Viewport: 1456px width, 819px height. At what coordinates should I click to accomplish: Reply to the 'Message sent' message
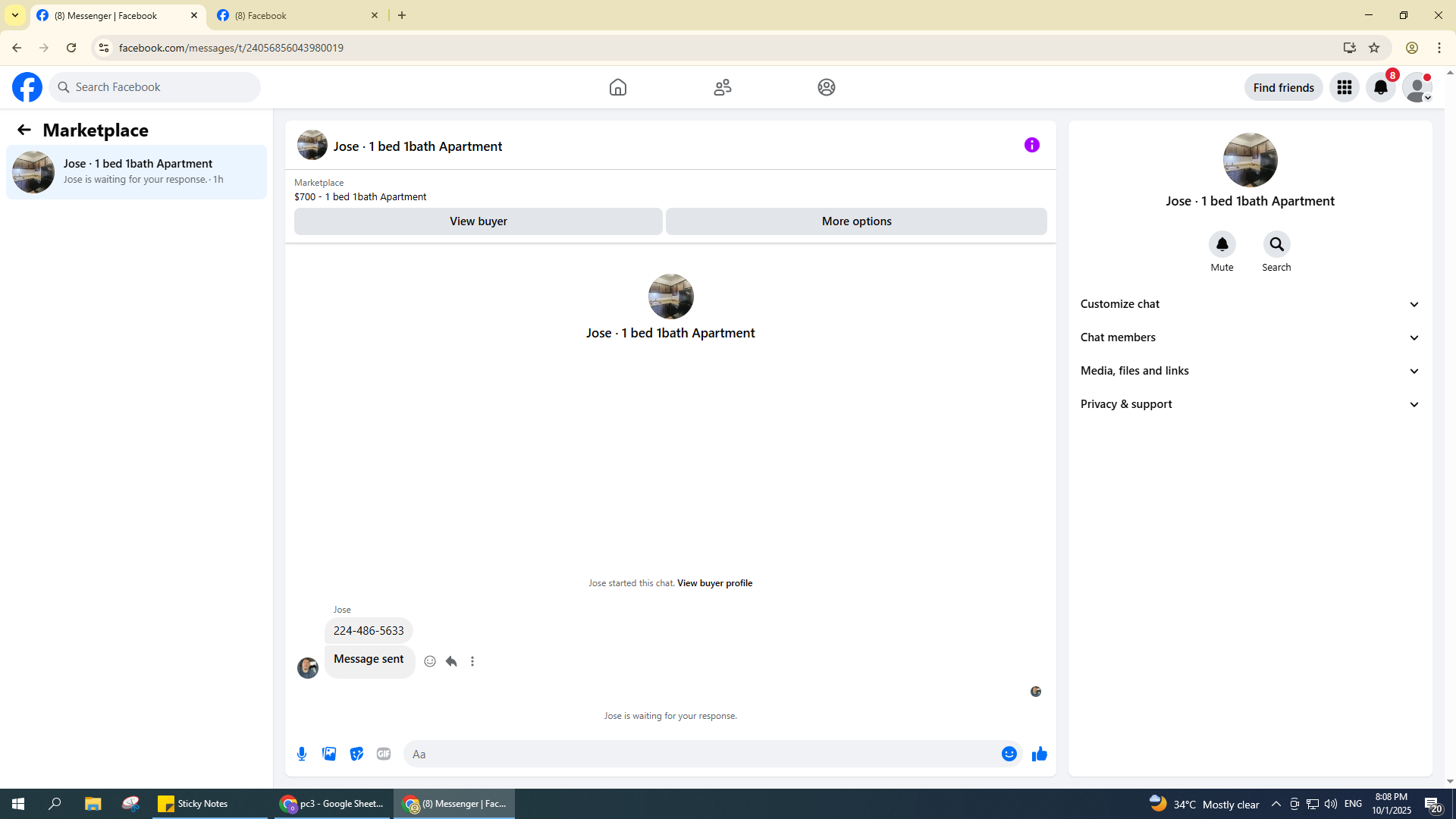coord(451,661)
